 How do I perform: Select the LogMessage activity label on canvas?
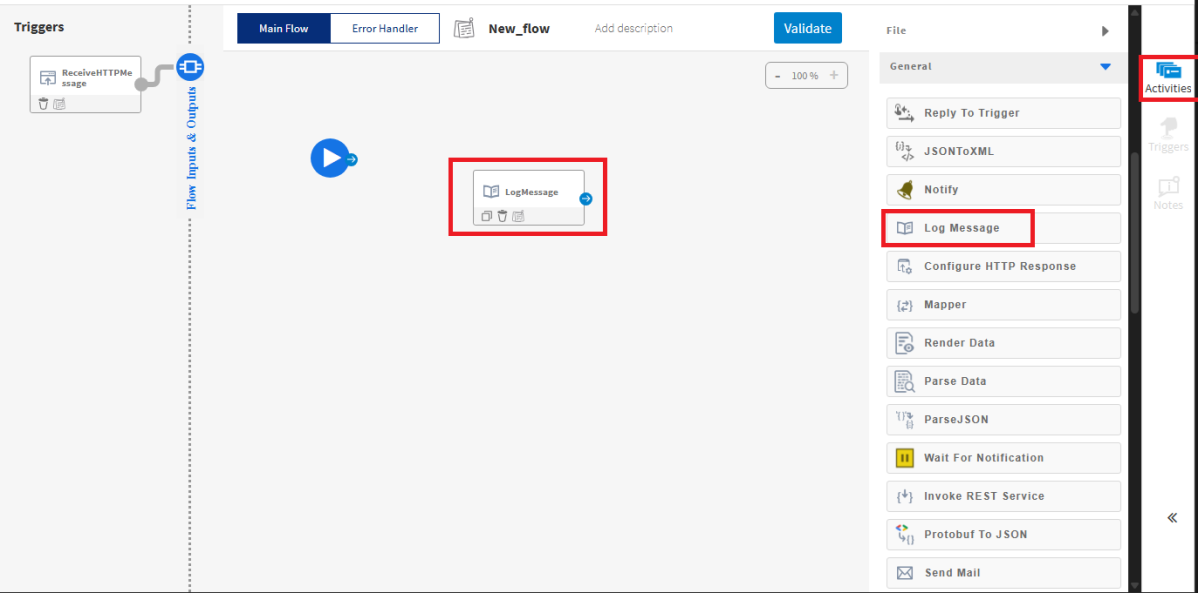coord(531,192)
